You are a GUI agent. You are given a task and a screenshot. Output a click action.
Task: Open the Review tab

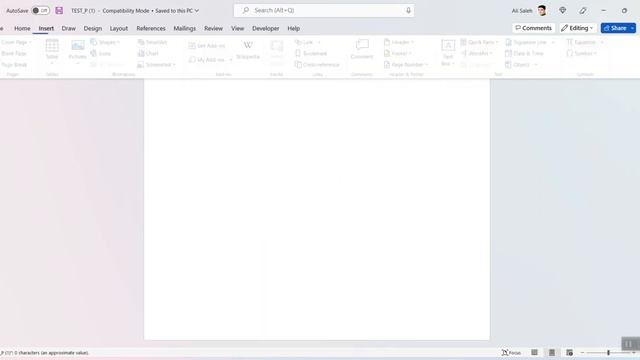point(213,28)
